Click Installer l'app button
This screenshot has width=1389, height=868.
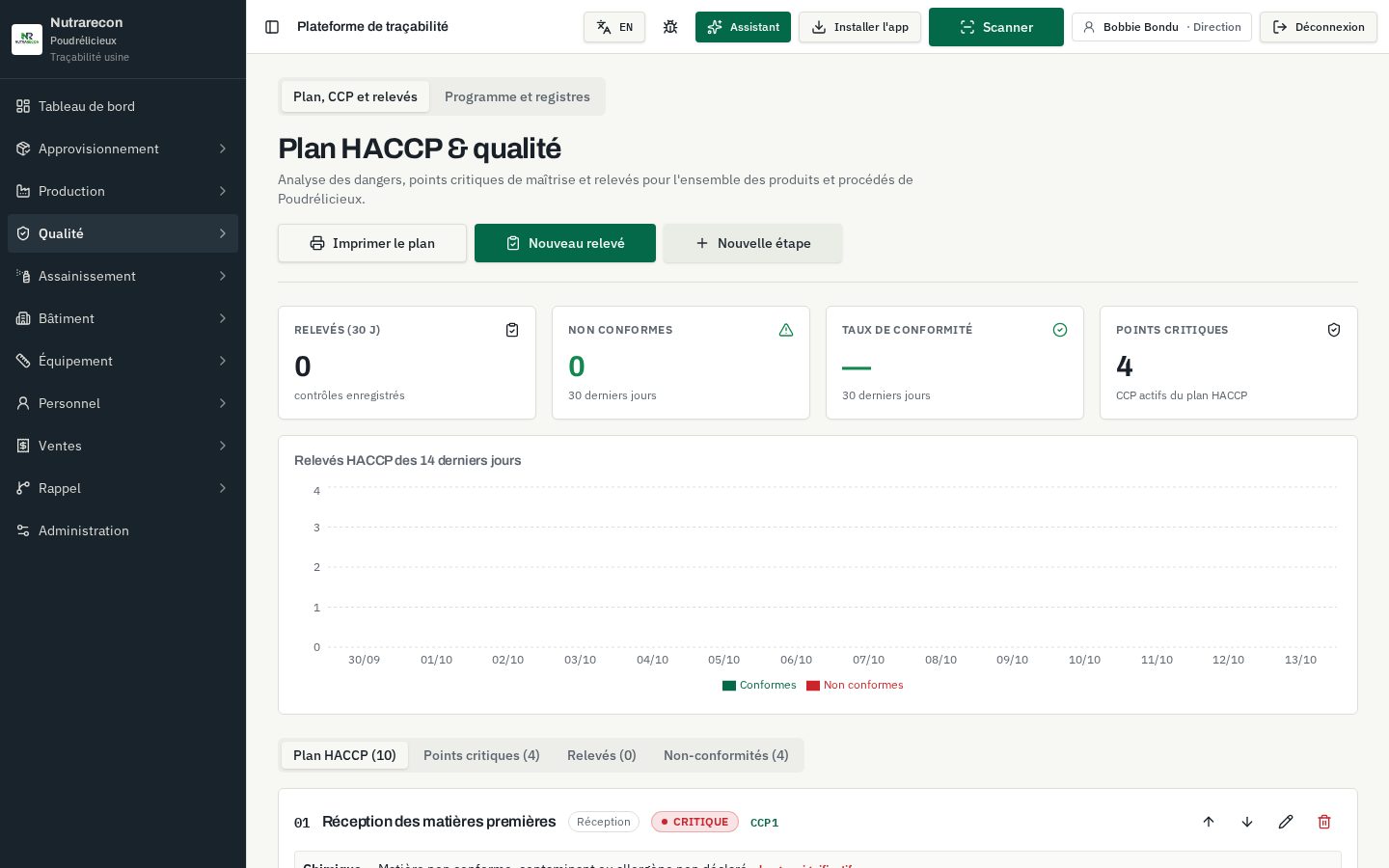[x=859, y=27]
